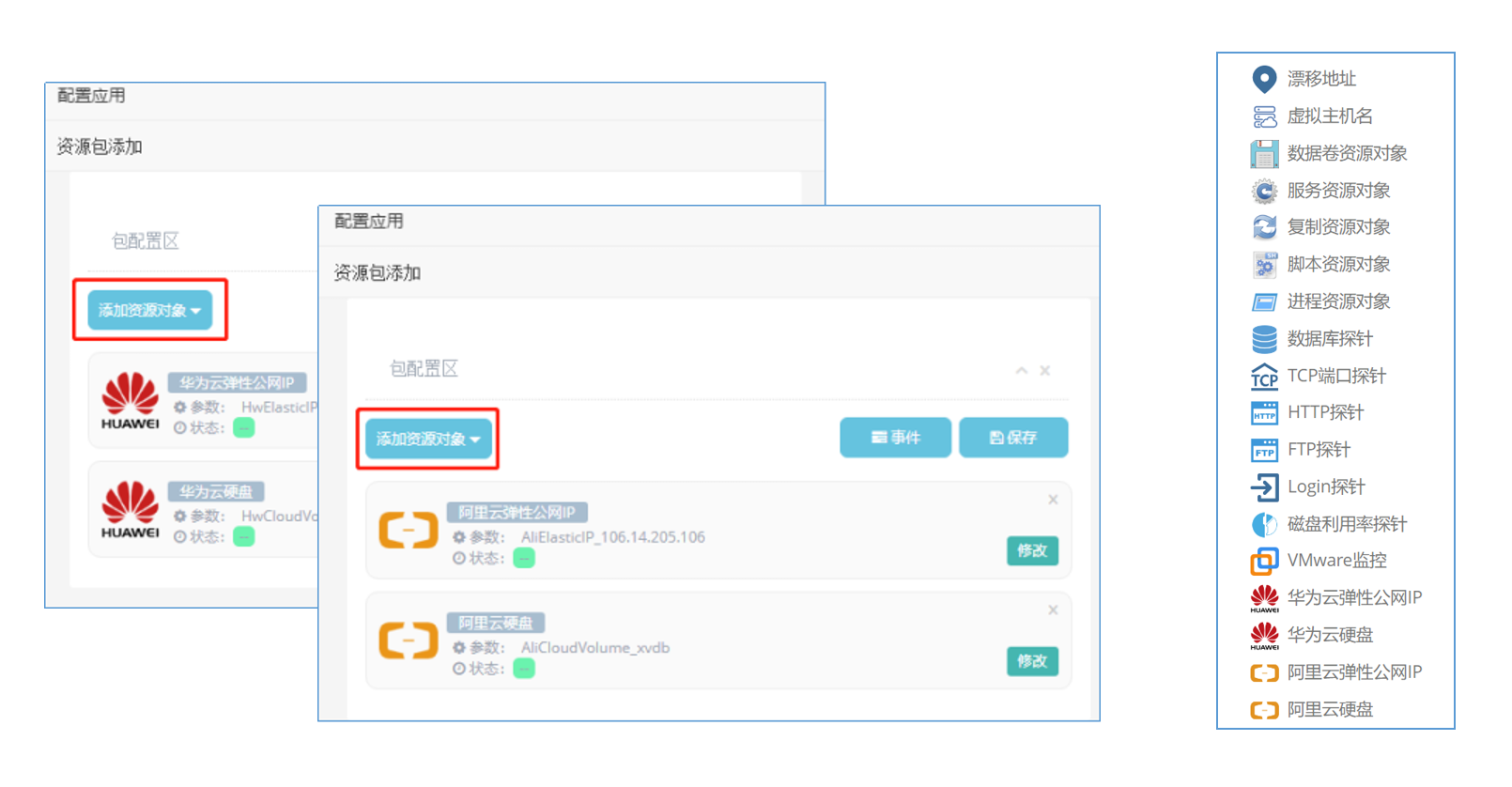Select HTTP探针 menu entry
The image size is (1512, 787).
tap(1324, 412)
